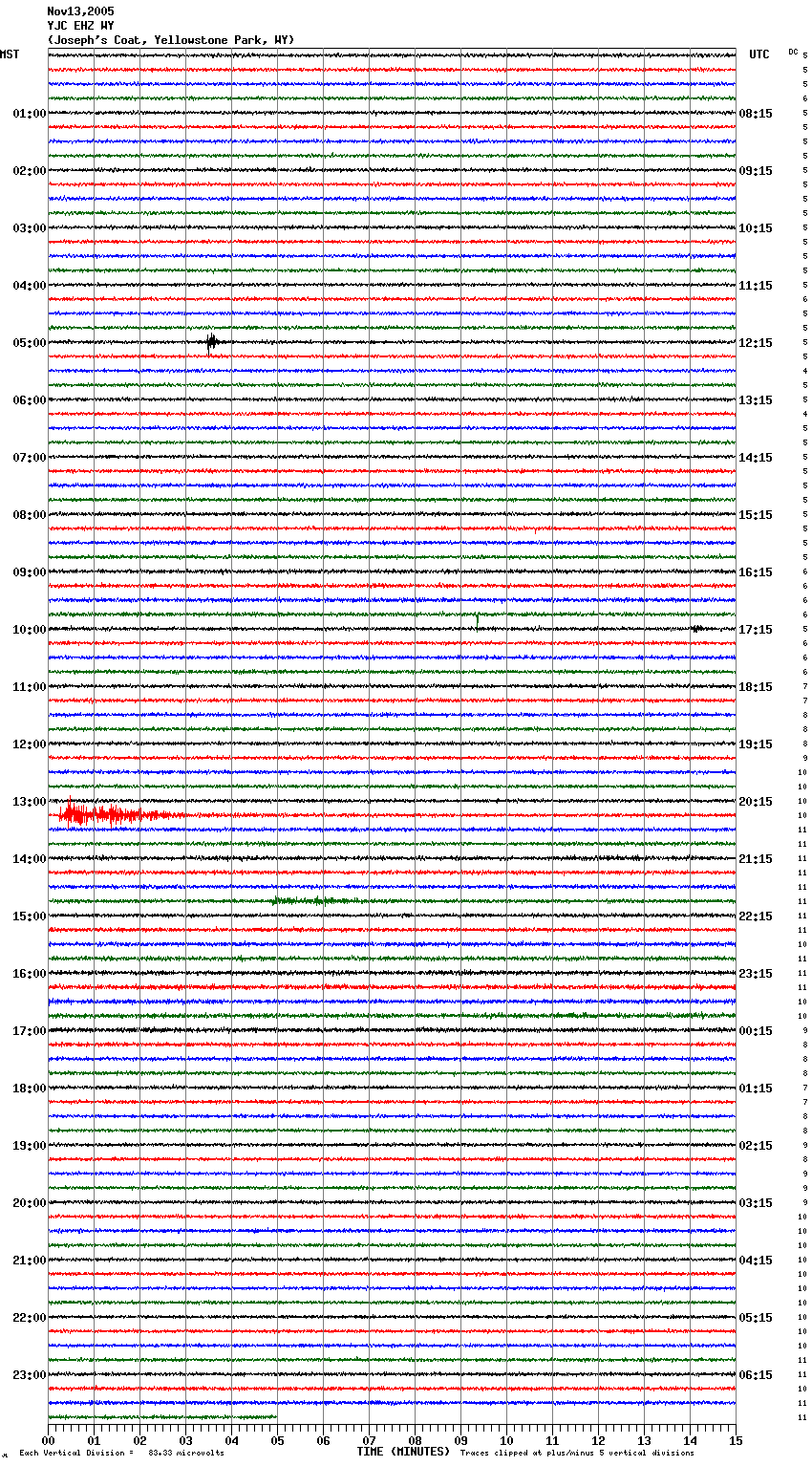The image size is (812, 1466).
Task: Select the 15:00 MST time label
Action: [30, 916]
